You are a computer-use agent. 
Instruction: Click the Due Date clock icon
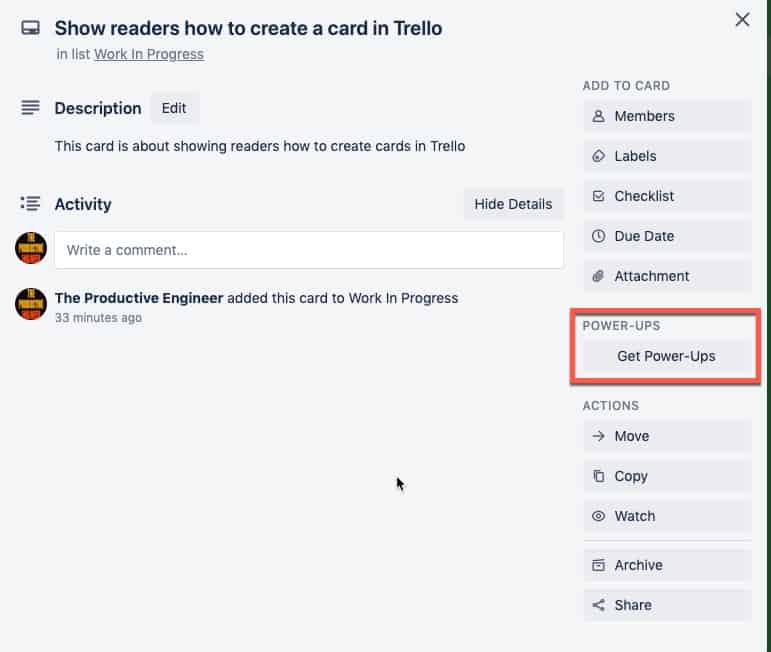click(598, 236)
